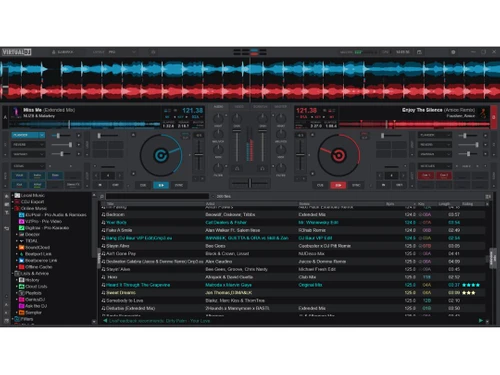The height and width of the screenshot is (375, 500).
Task: Click the Filters folder icon in the tree
Action: click(x=17, y=319)
